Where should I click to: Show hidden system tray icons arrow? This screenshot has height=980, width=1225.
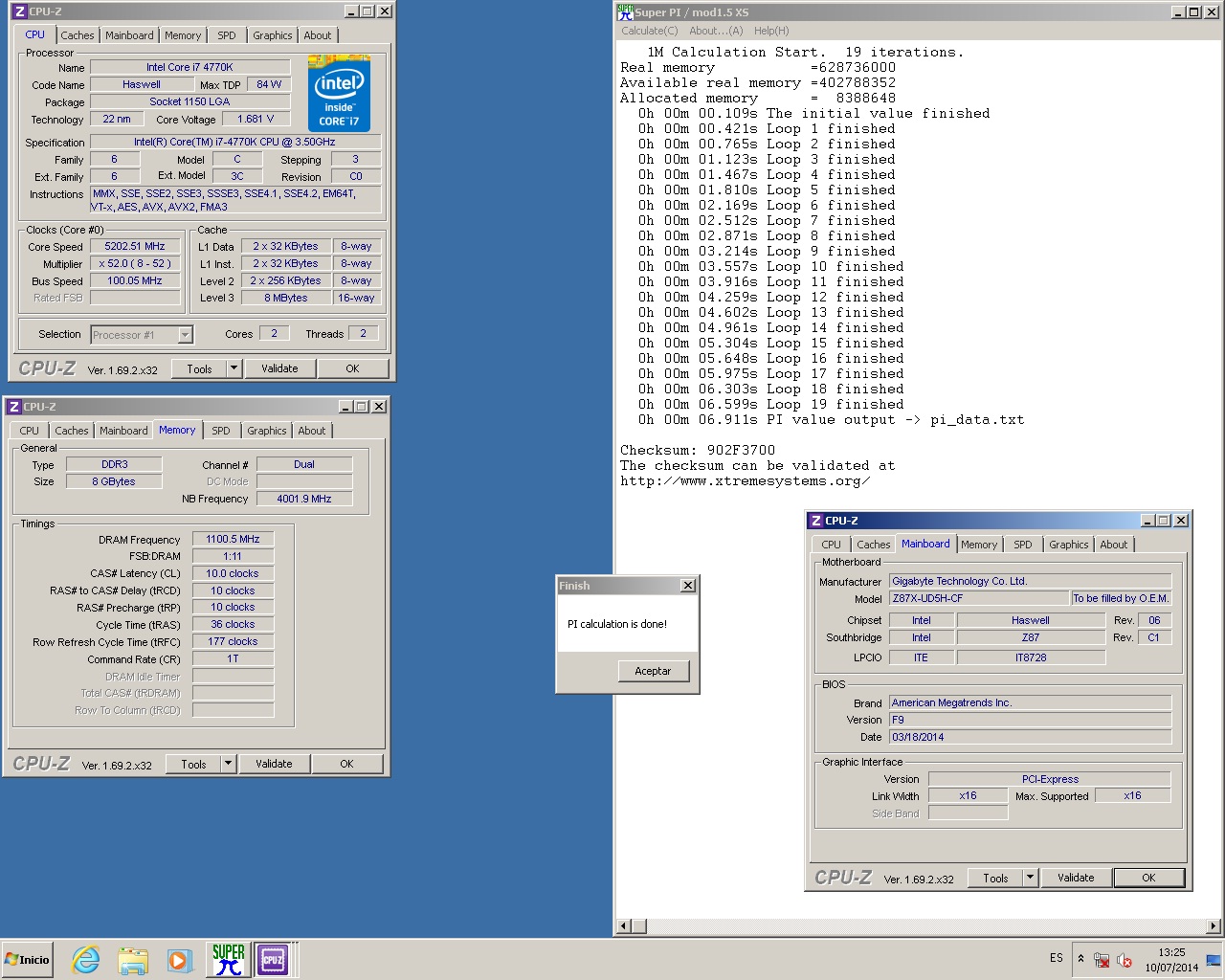tap(1080, 959)
